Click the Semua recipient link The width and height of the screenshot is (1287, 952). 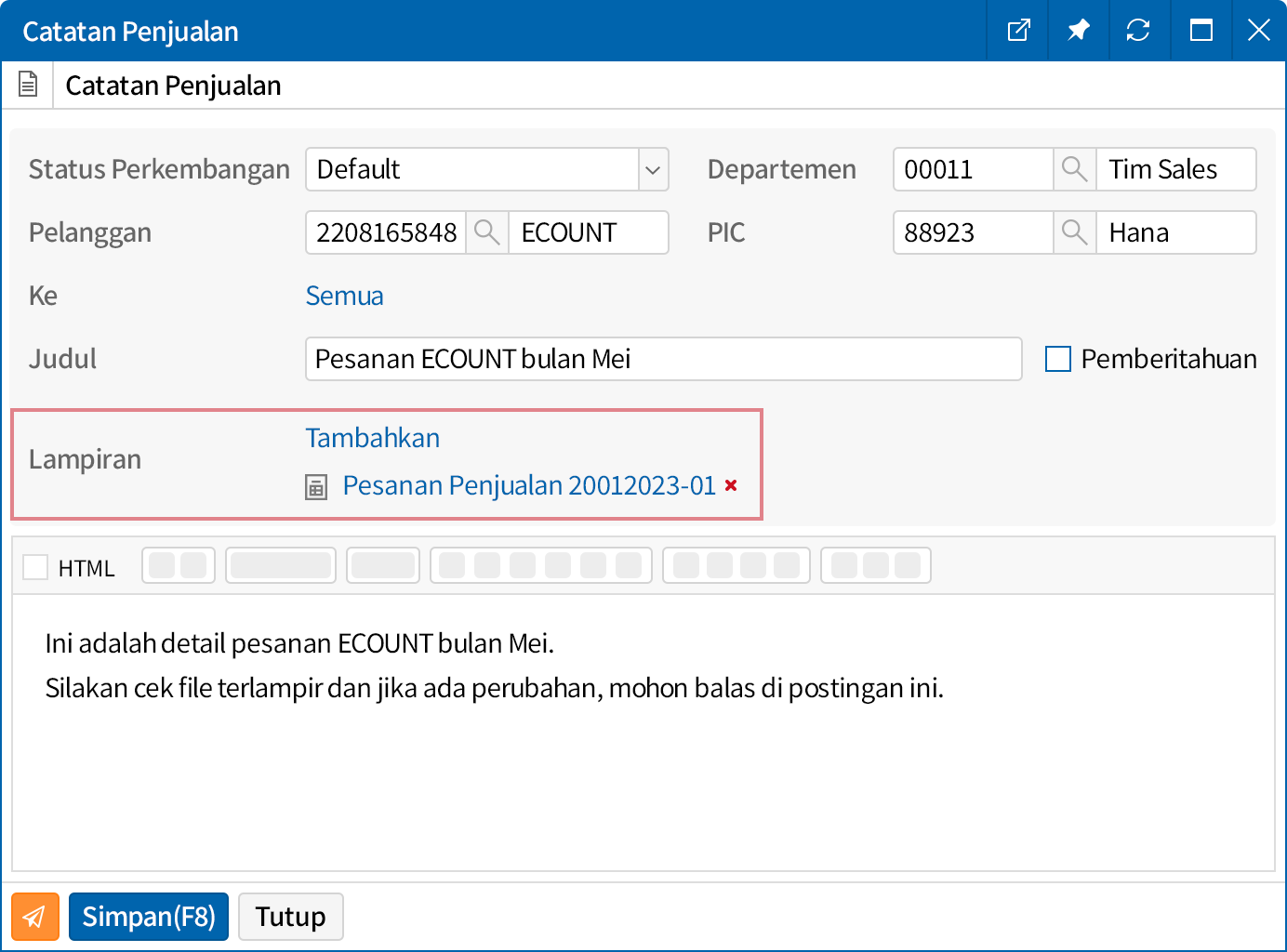[x=344, y=296]
